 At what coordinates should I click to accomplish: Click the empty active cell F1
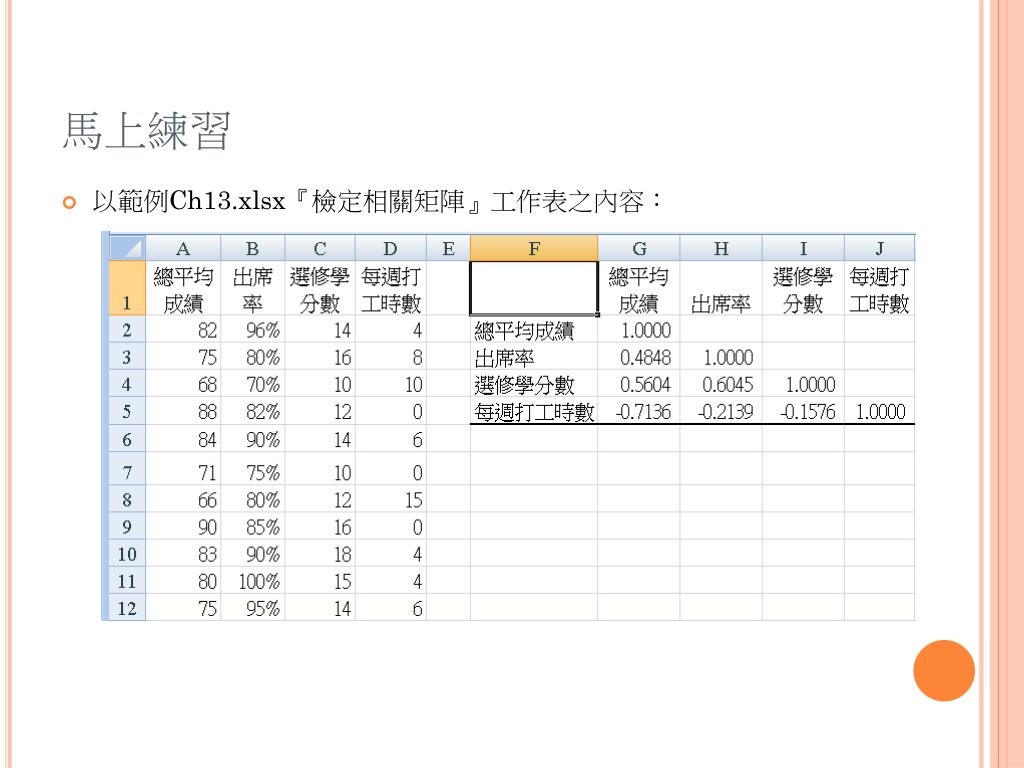click(534, 289)
